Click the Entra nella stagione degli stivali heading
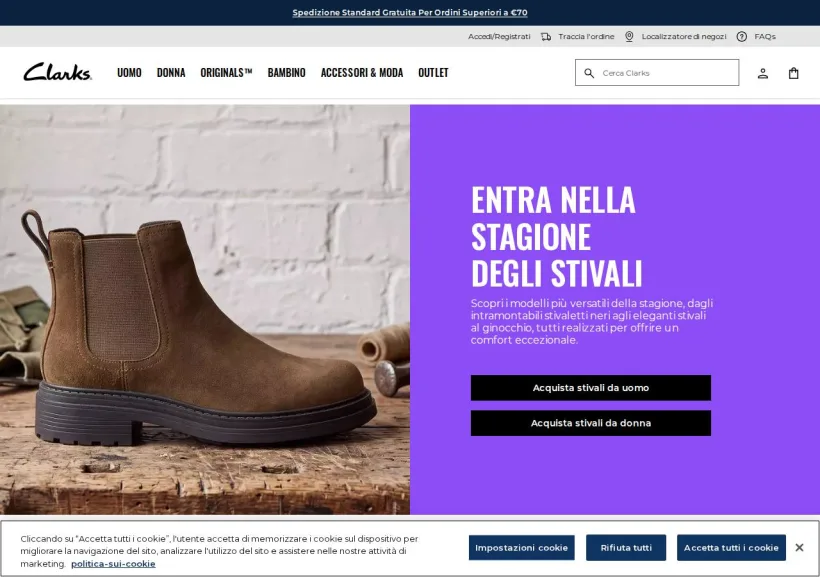This screenshot has width=820, height=577. pos(556,236)
